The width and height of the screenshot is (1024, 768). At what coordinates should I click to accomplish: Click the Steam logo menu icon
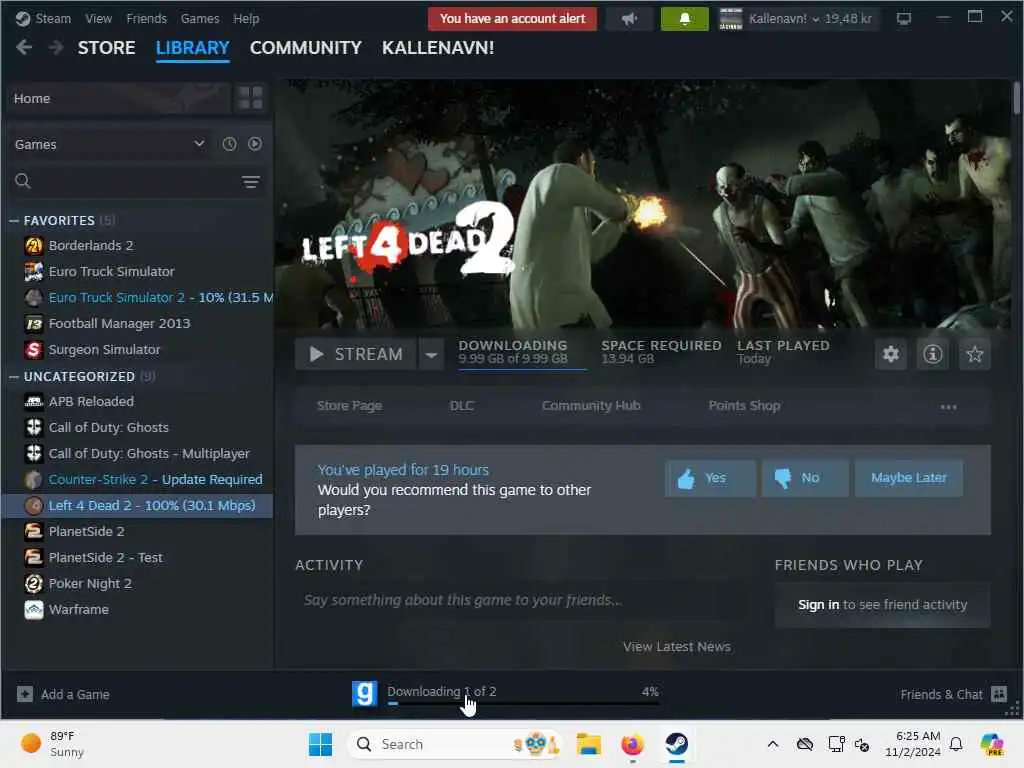pyautogui.click(x=22, y=18)
